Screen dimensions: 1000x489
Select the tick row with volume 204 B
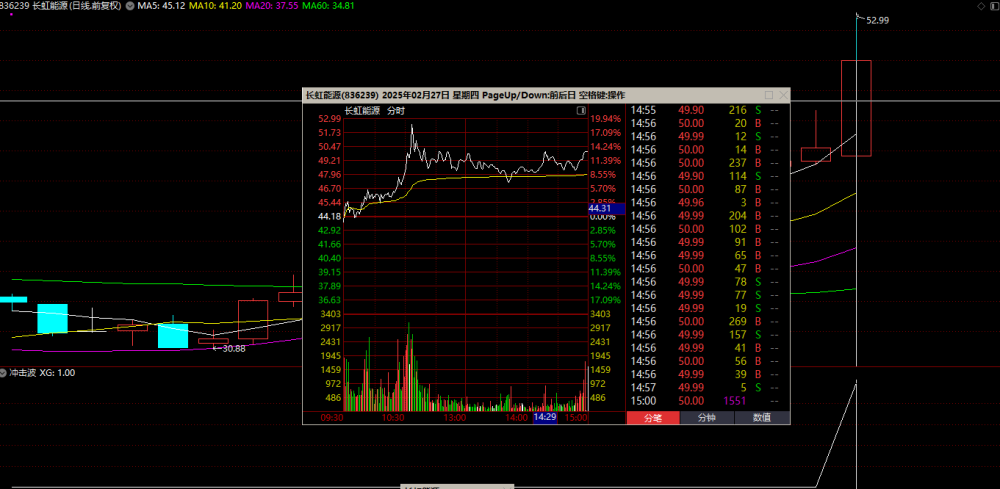(705, 216)
